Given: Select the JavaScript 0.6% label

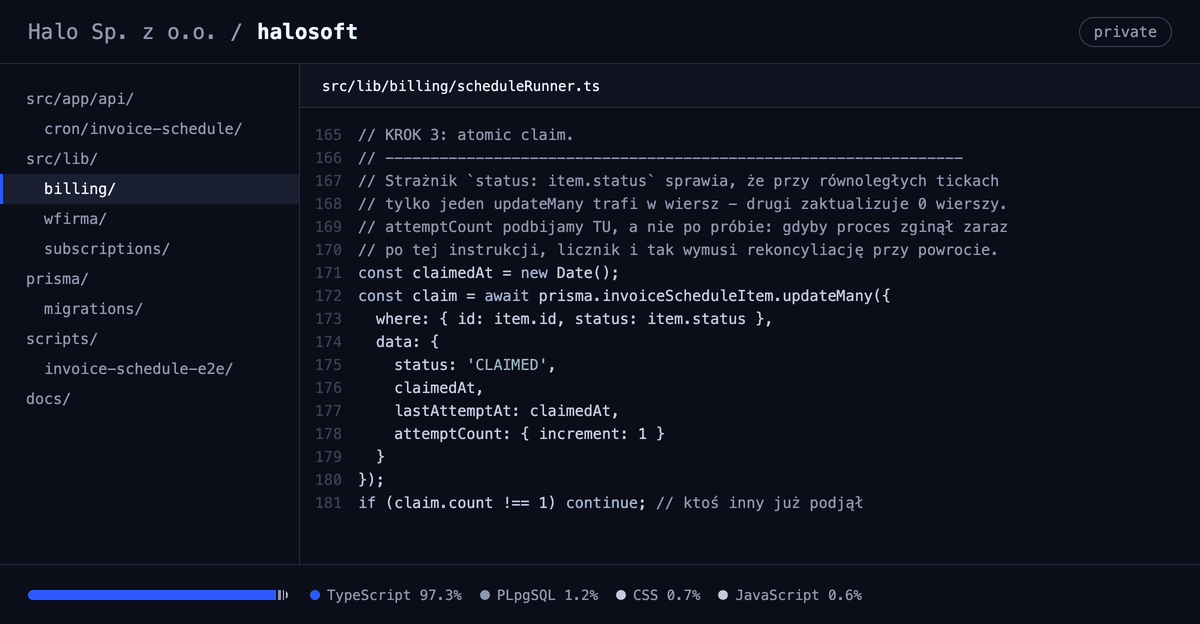Looking at the screenshot, I should point(798,595).
